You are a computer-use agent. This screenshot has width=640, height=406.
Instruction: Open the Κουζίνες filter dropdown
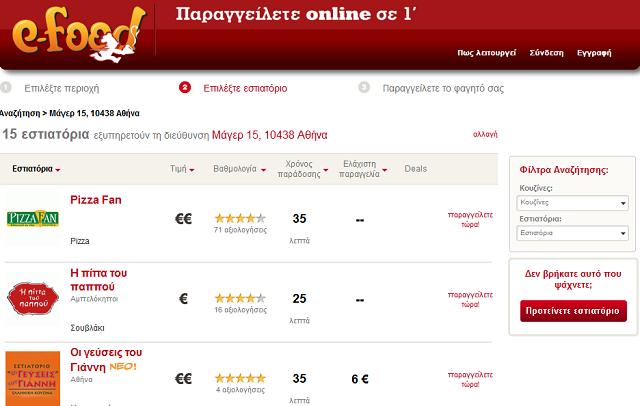(572, 203)
